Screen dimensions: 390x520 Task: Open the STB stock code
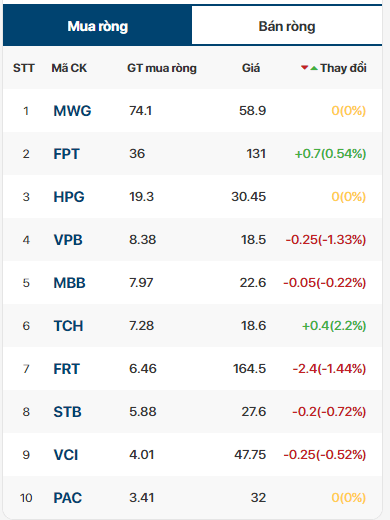[67, 412]
